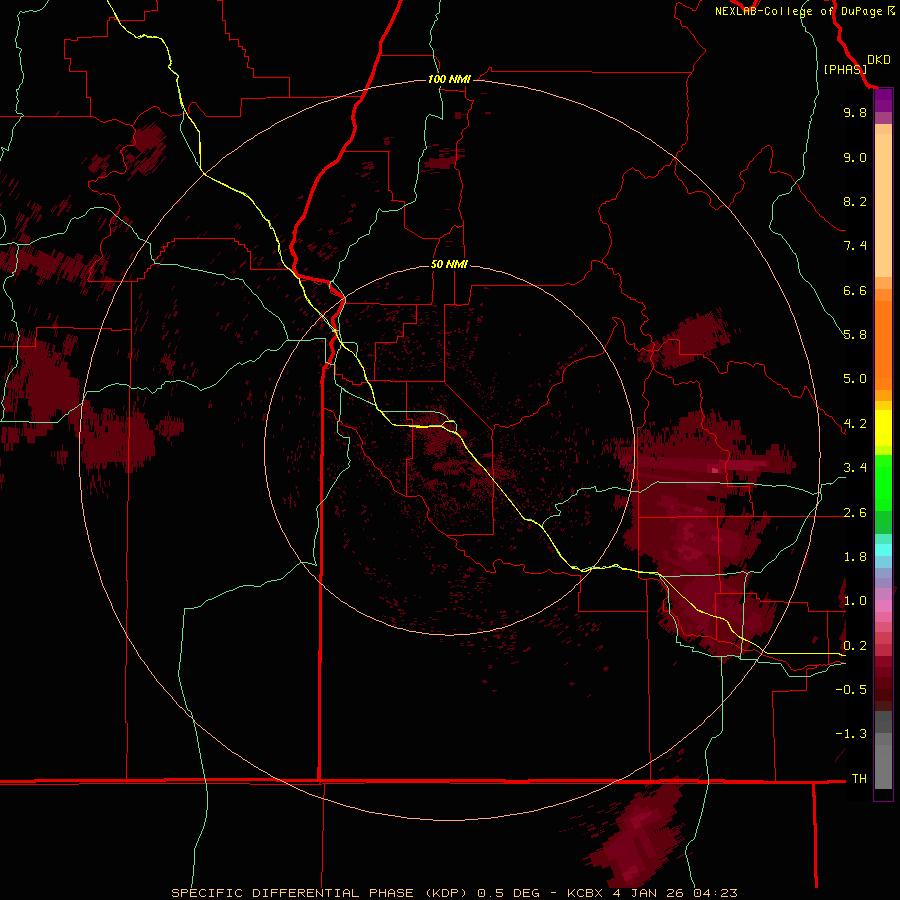Click the 1.8 legend scale value
This screenshot has width=900, height=900.
pos(855,557)
